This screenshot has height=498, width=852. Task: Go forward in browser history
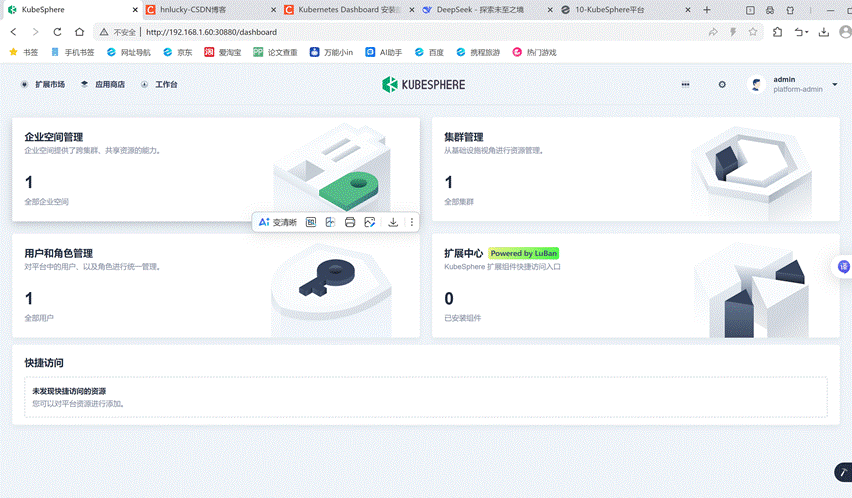[35, 32]
